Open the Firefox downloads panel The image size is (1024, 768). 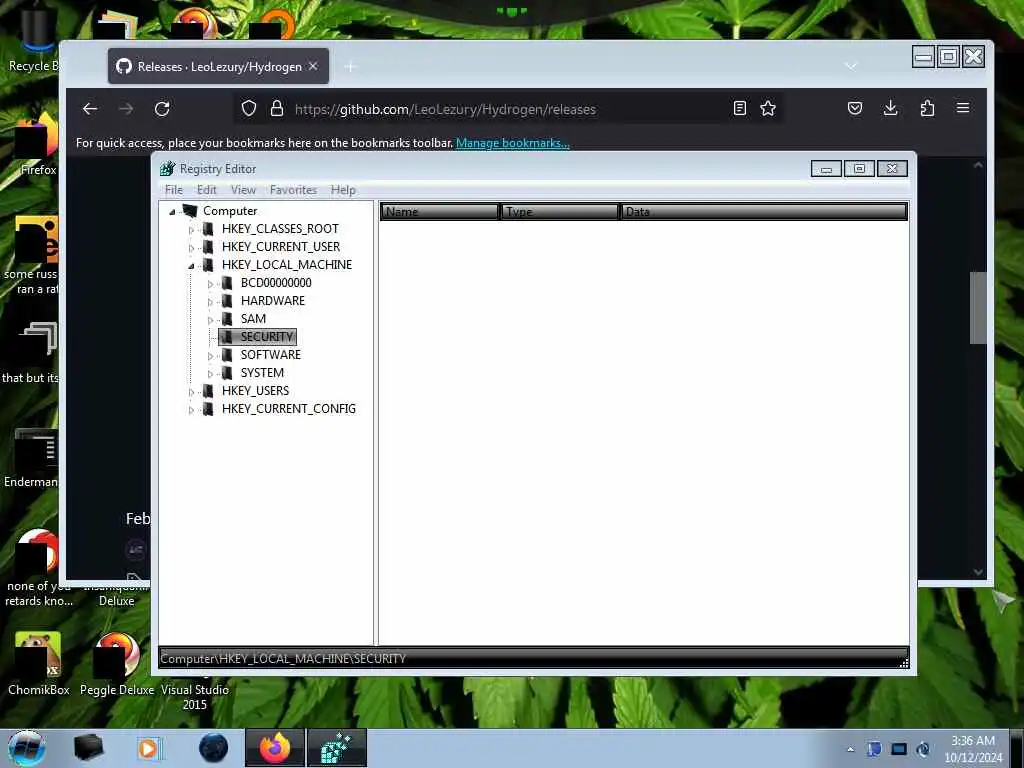891,108
